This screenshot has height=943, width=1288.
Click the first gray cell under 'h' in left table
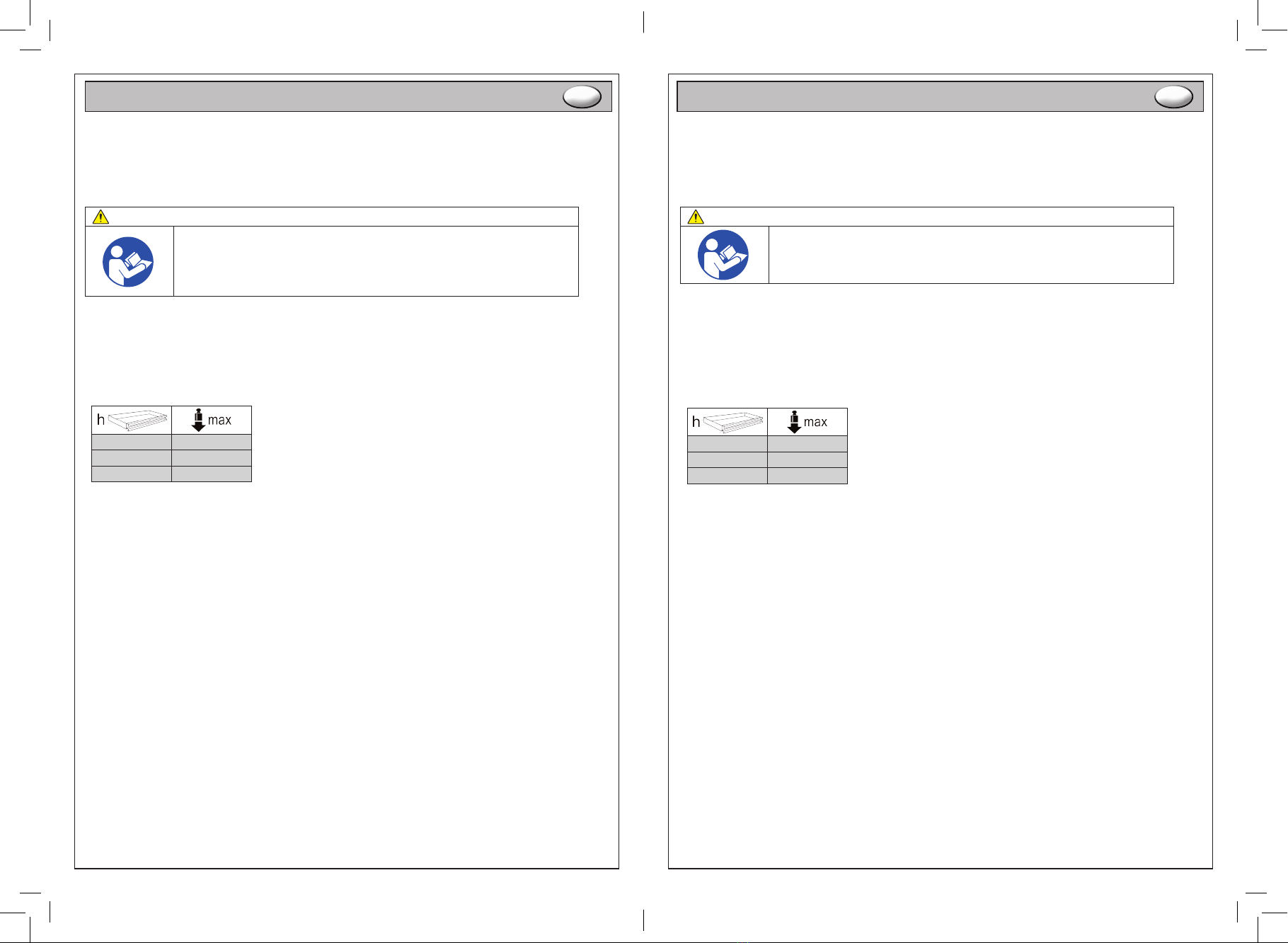pyautogui.click(x=132, y=442)
